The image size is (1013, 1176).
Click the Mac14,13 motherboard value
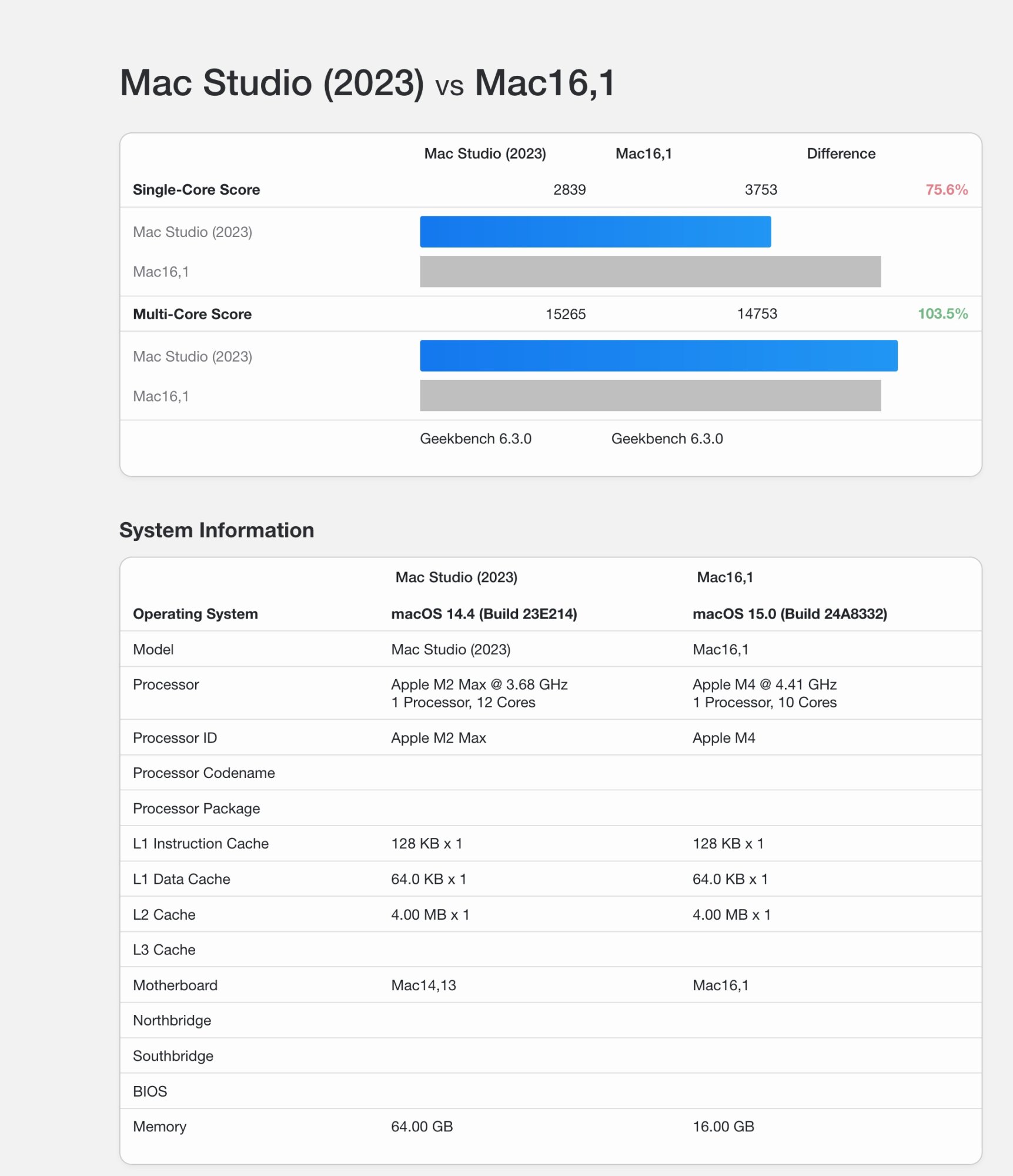[x=423, y=985]
